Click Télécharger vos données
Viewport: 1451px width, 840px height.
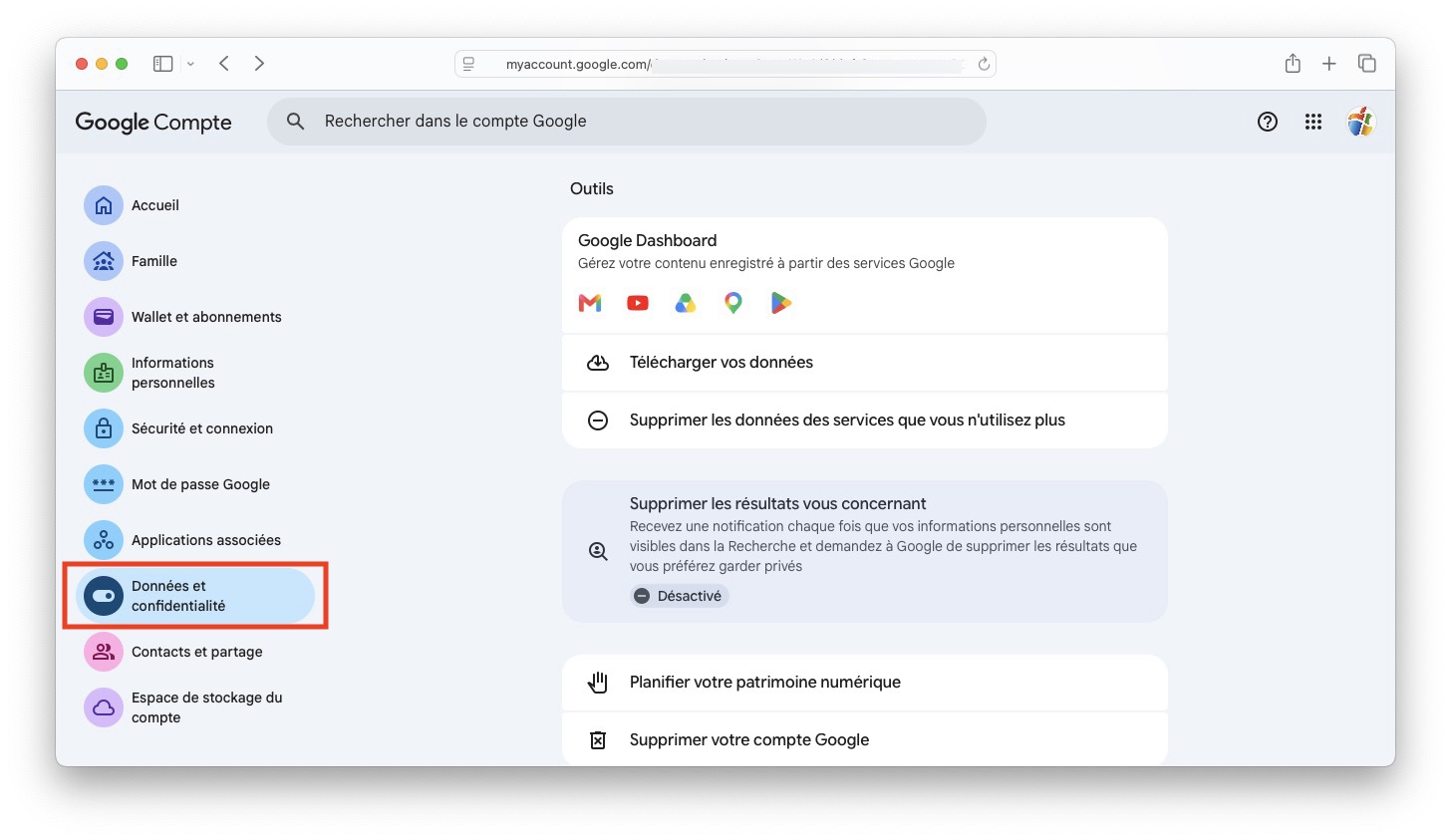click(865, 363)
